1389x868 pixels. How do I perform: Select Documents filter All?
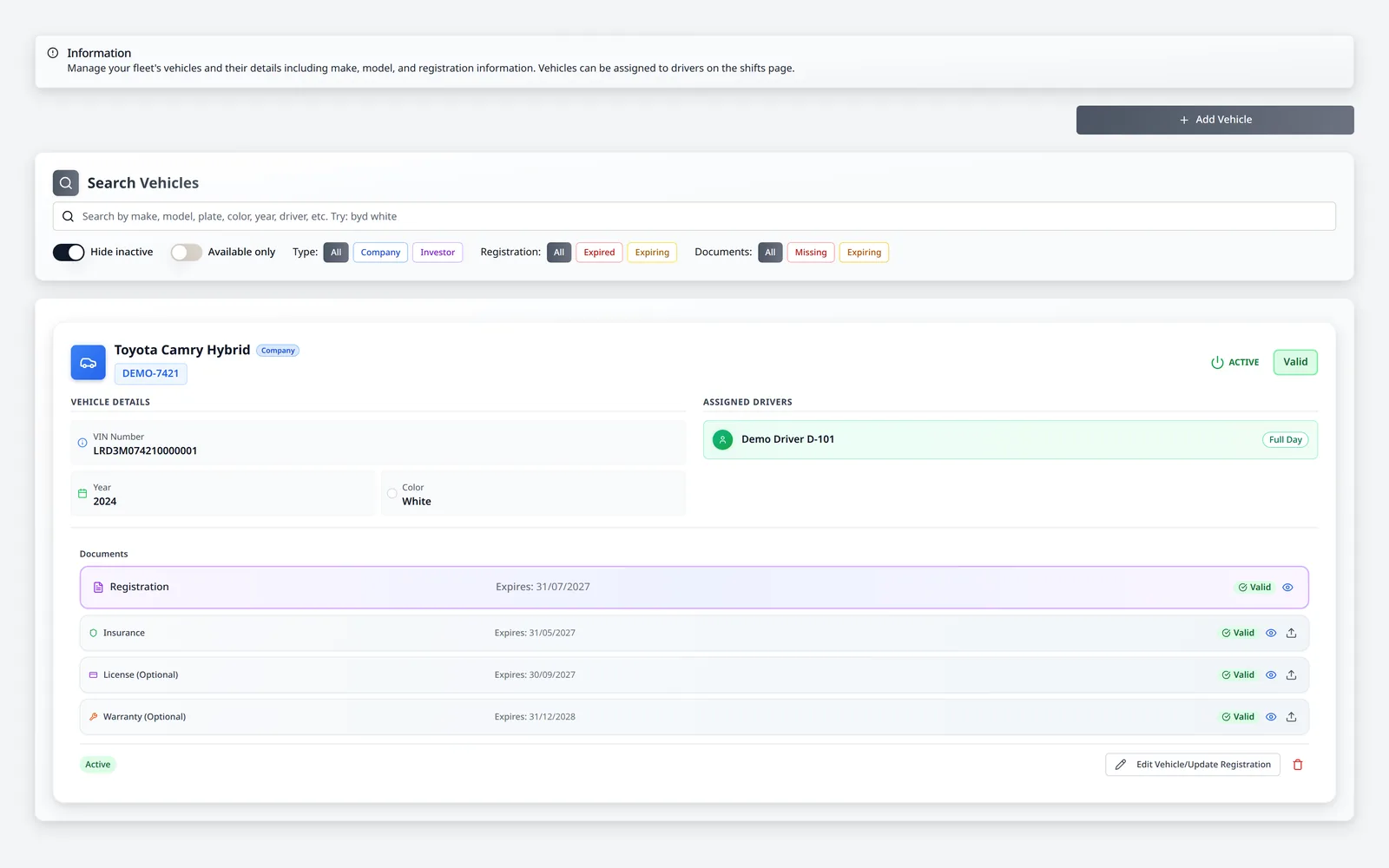770,253
